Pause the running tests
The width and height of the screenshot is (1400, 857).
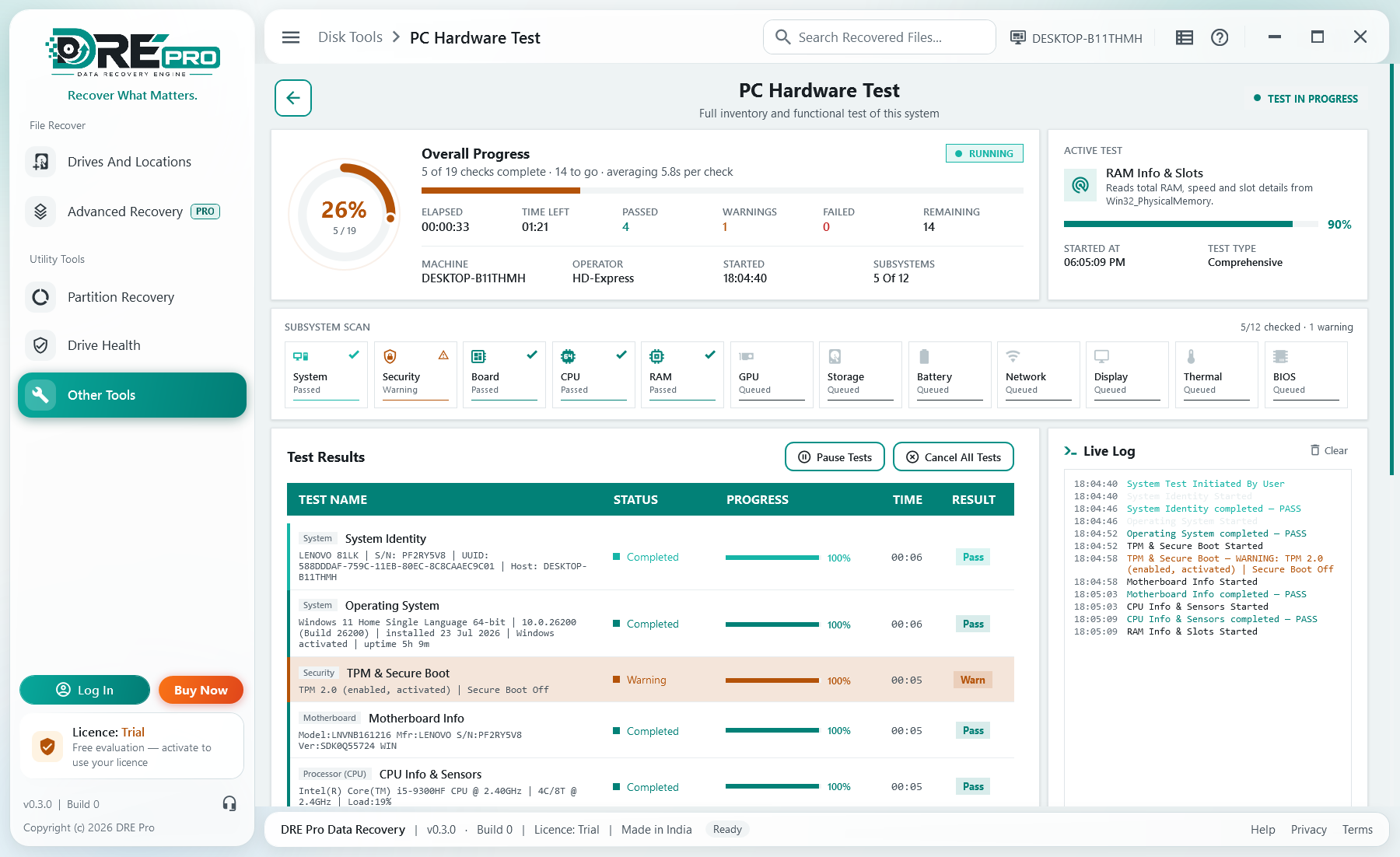pos(835,457)
